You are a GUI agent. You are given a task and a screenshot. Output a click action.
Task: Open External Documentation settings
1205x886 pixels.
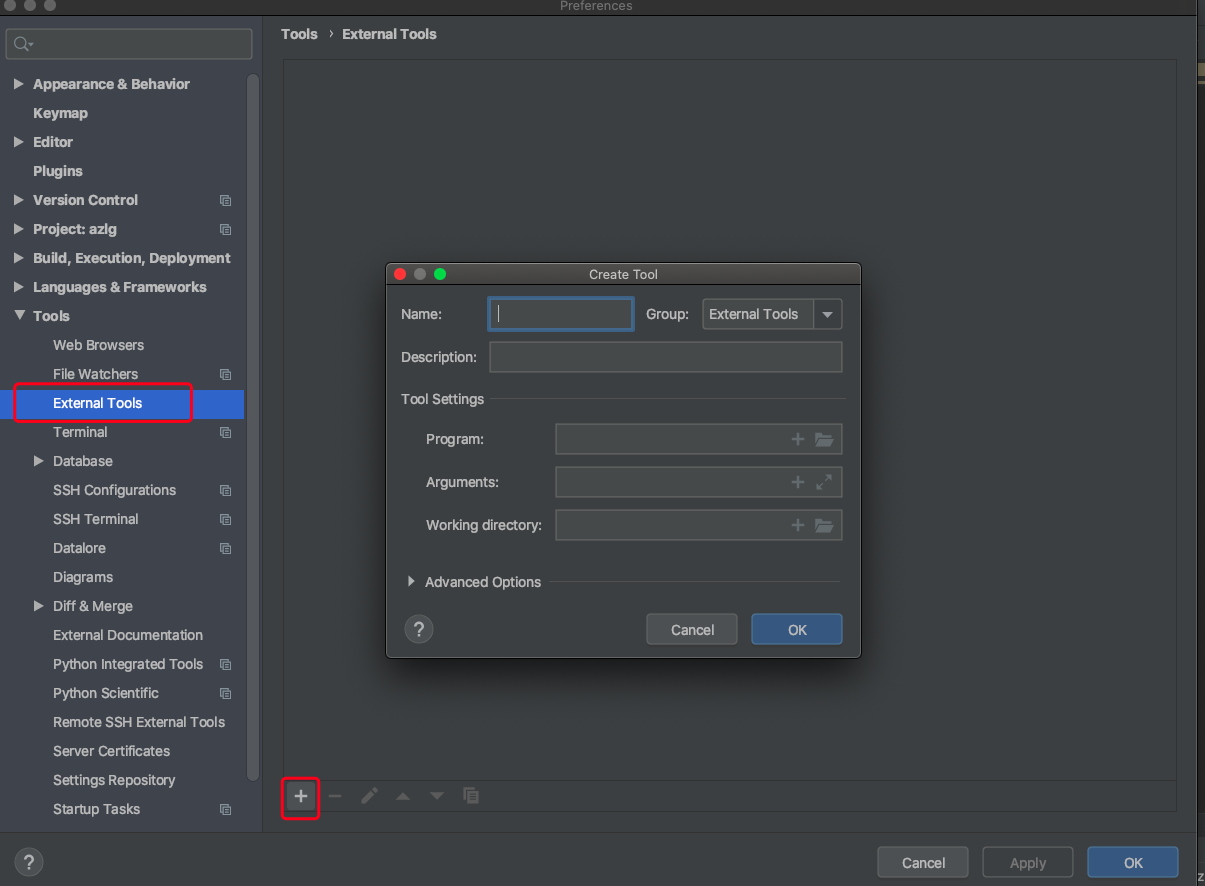pyautogui.click(x=128, y=635)
